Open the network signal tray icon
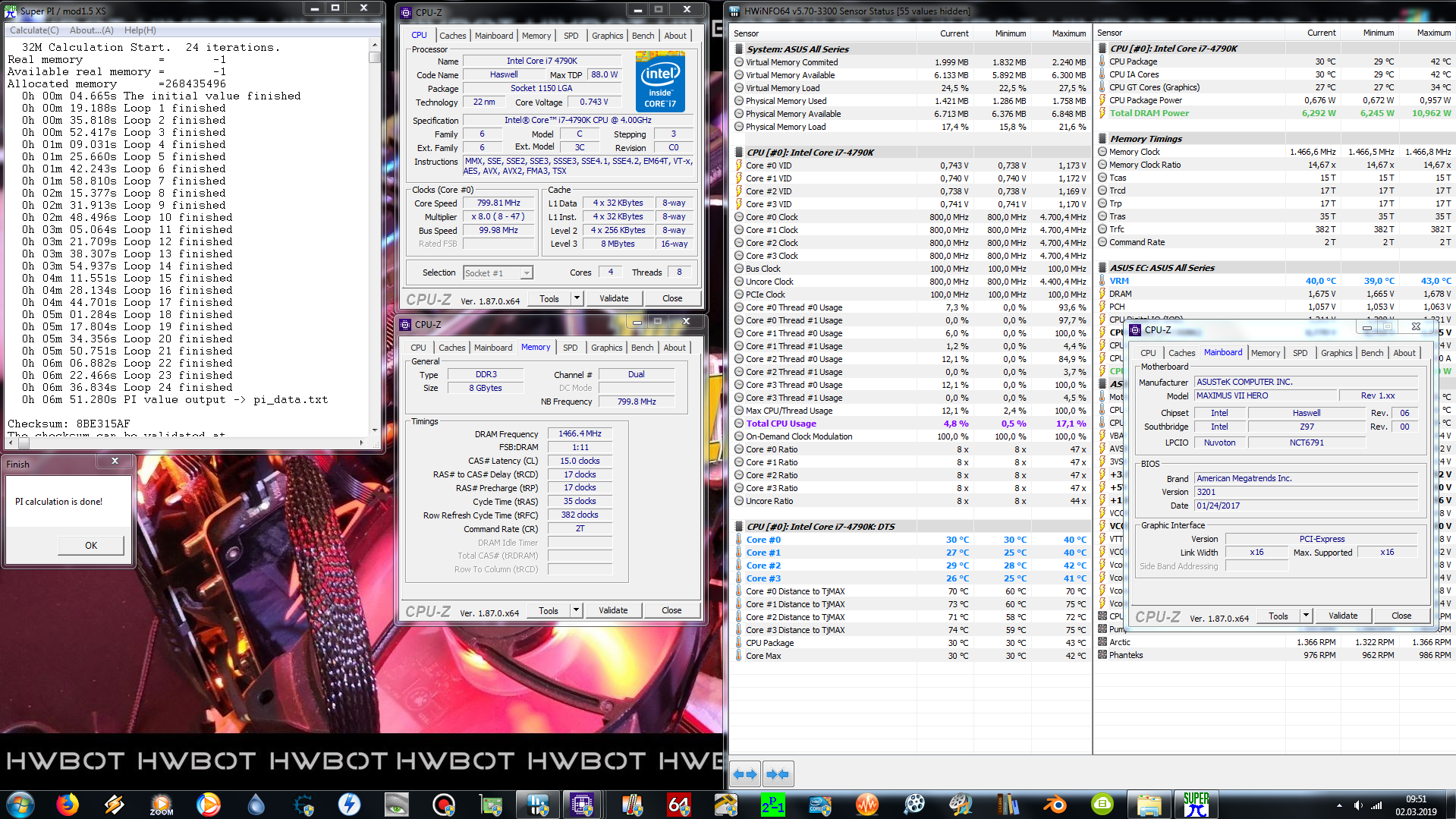Screen dimensions: 1456x819 point(1376,805)
